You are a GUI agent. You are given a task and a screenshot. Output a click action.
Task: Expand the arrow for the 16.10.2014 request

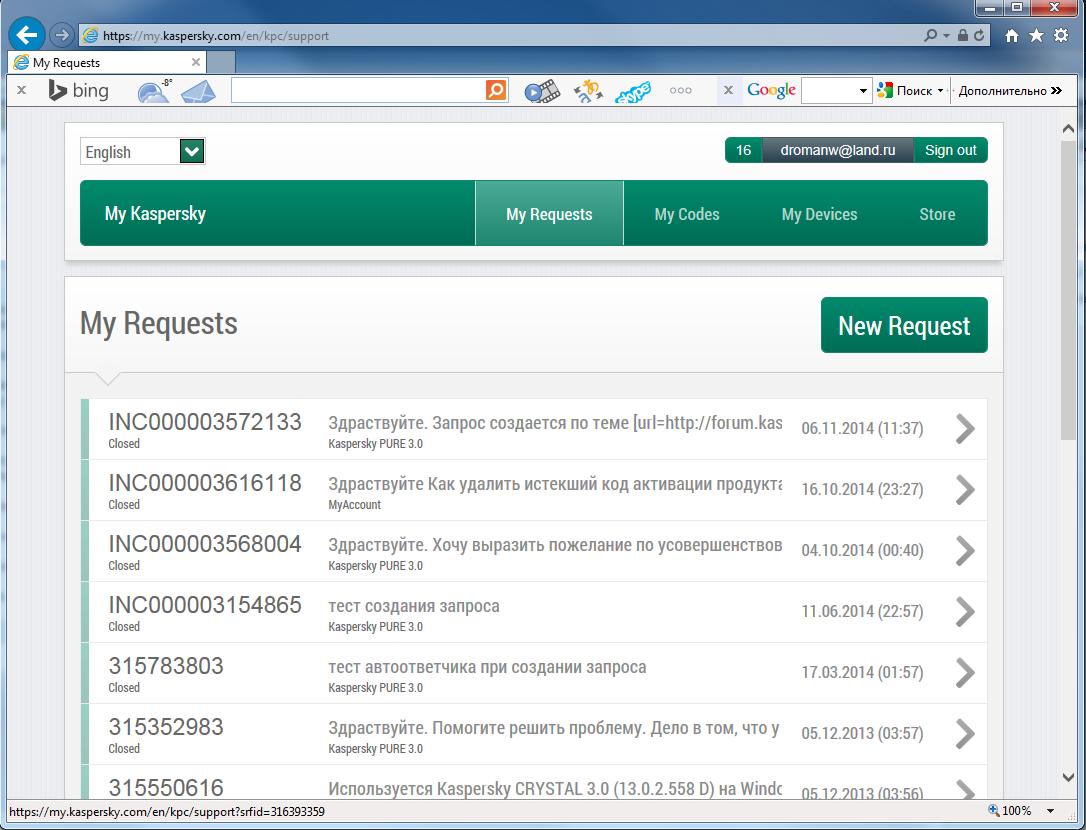point(965,490)
